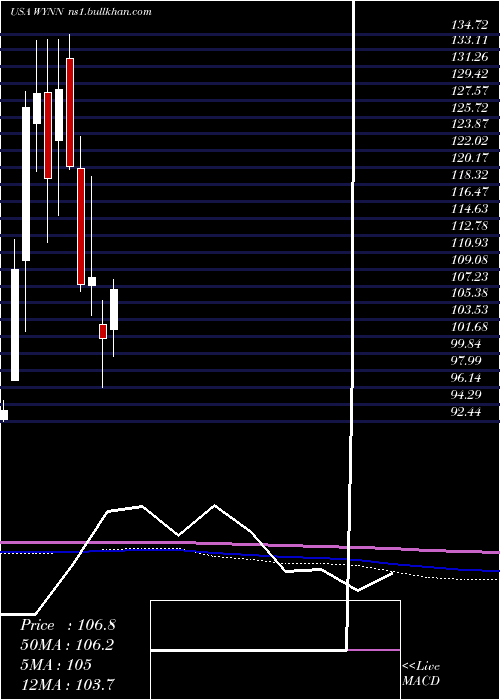Click the 114.63 price axis label
The width and height of the screenshot is (500, 700).
point(470,209)
